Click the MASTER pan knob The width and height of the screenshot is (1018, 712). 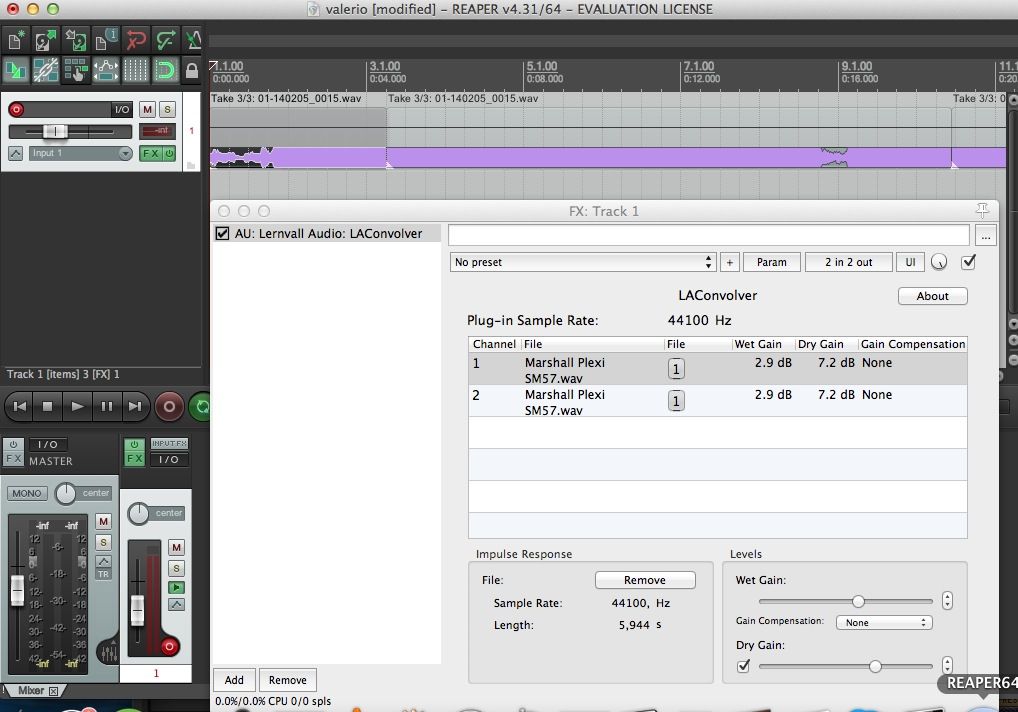pos(66,493)
